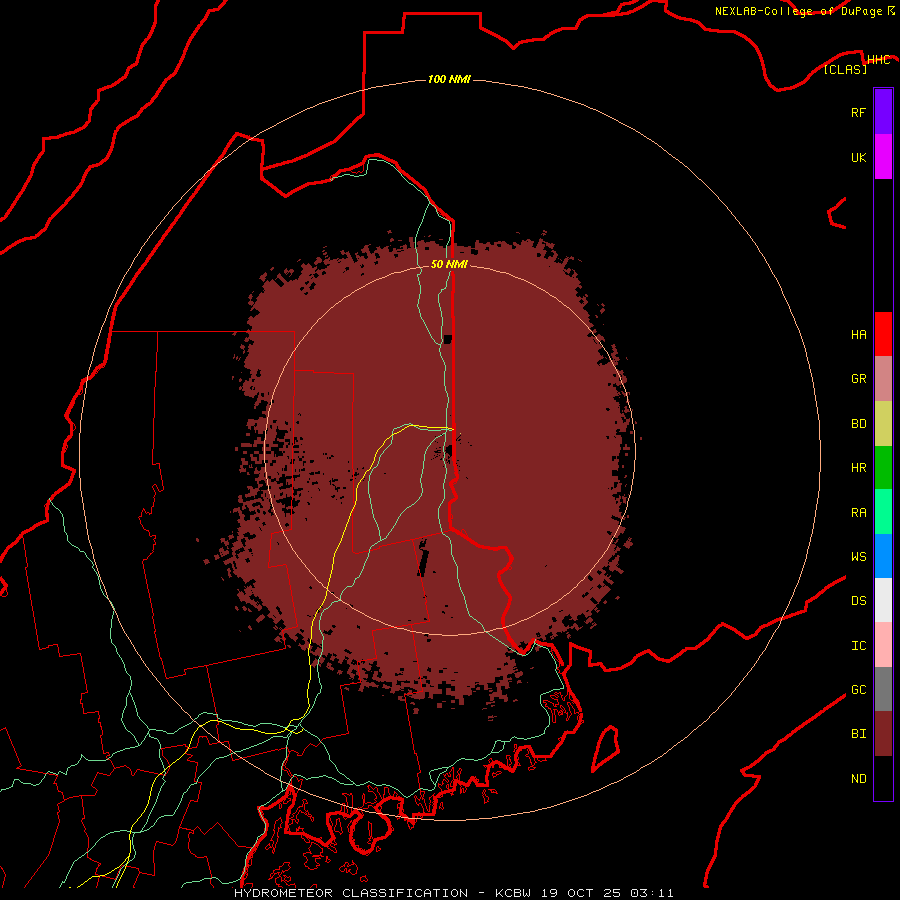Click the UK legend label

tap(858, 158)
